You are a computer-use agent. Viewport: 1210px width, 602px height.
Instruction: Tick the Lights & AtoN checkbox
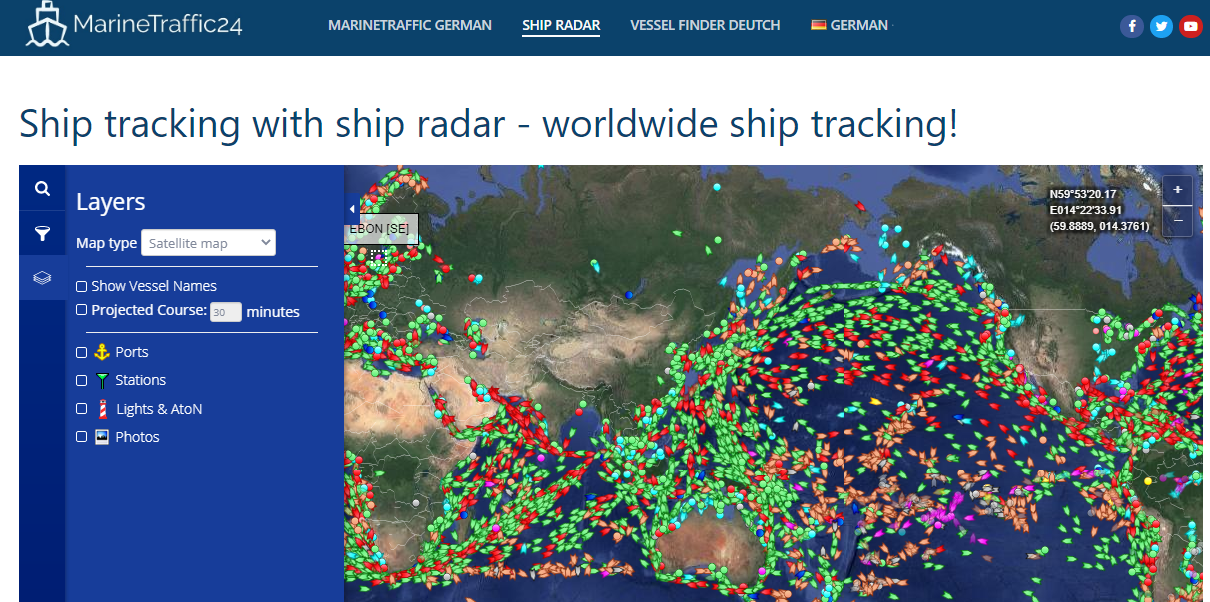[82, 409]
